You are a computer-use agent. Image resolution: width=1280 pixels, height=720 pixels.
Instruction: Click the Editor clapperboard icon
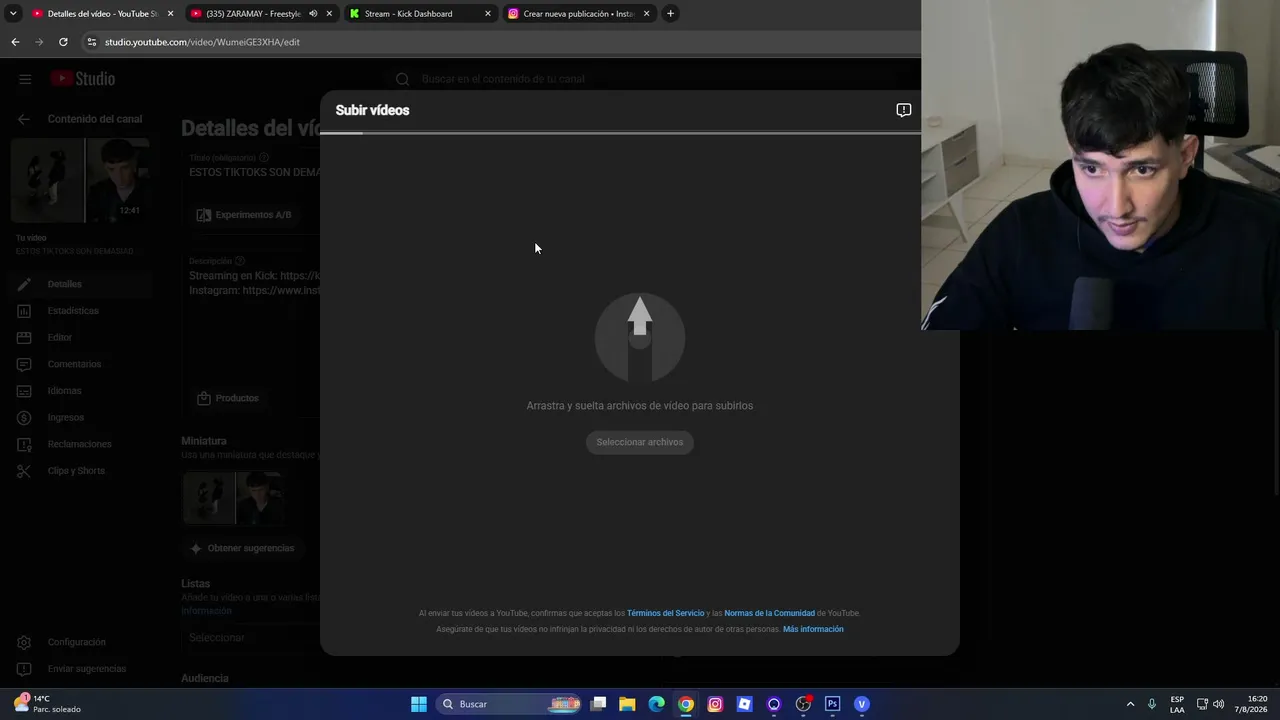click(x=24, y=338)
